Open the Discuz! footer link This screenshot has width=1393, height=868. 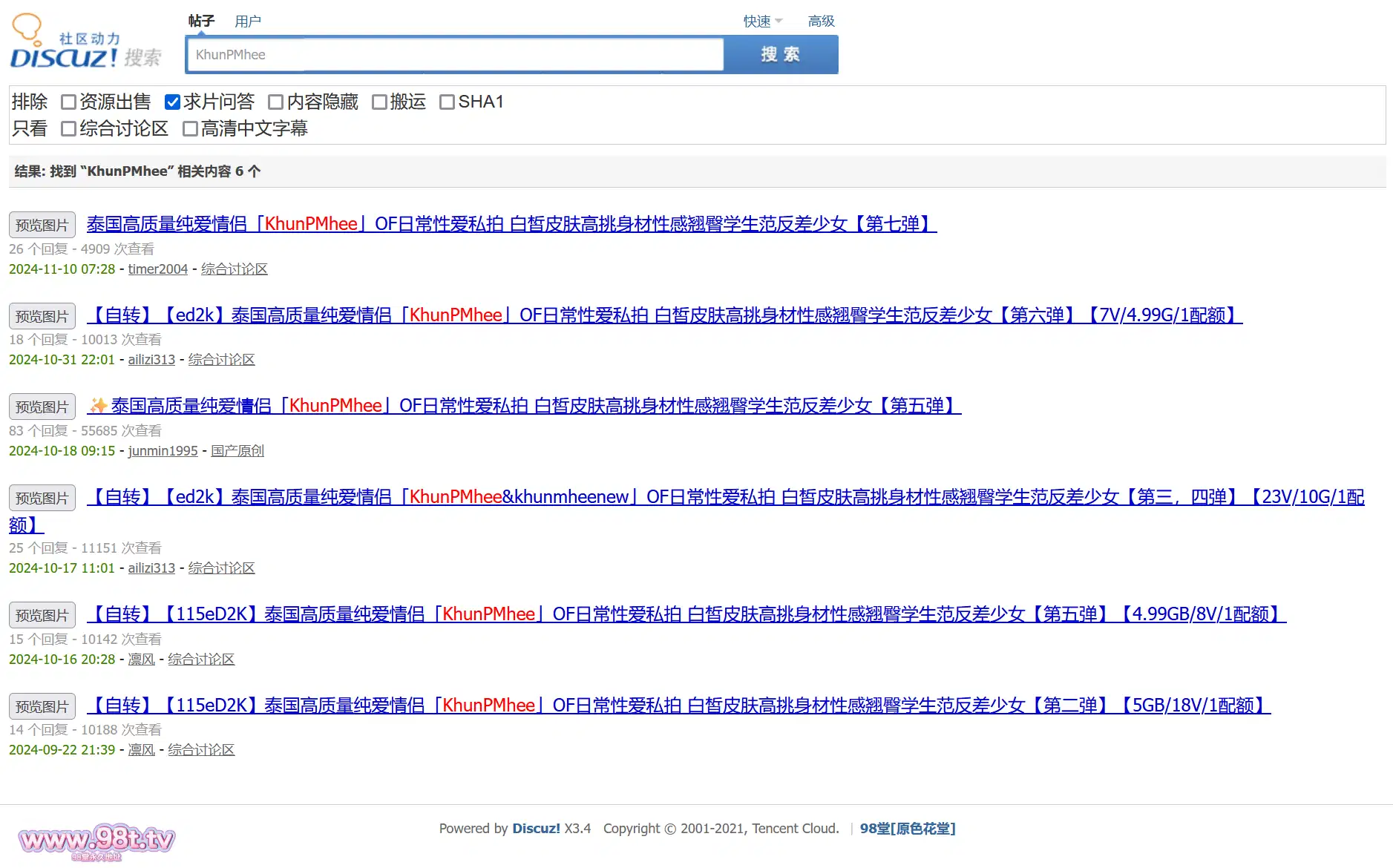(x=536, y=828)
